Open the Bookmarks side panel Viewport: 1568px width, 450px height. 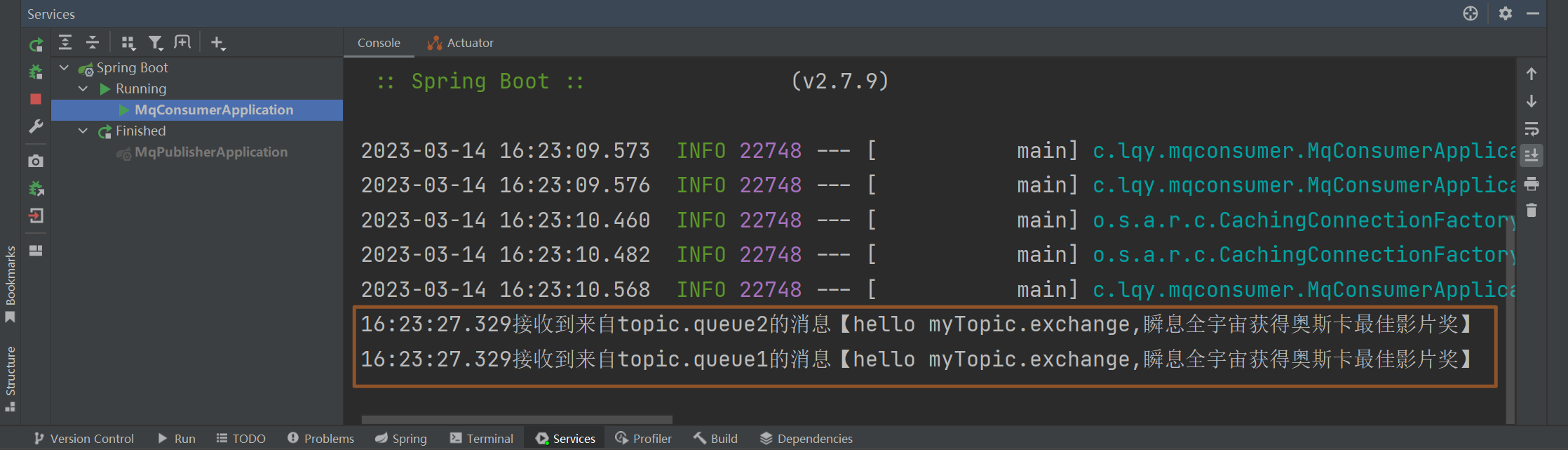[11, 284]
